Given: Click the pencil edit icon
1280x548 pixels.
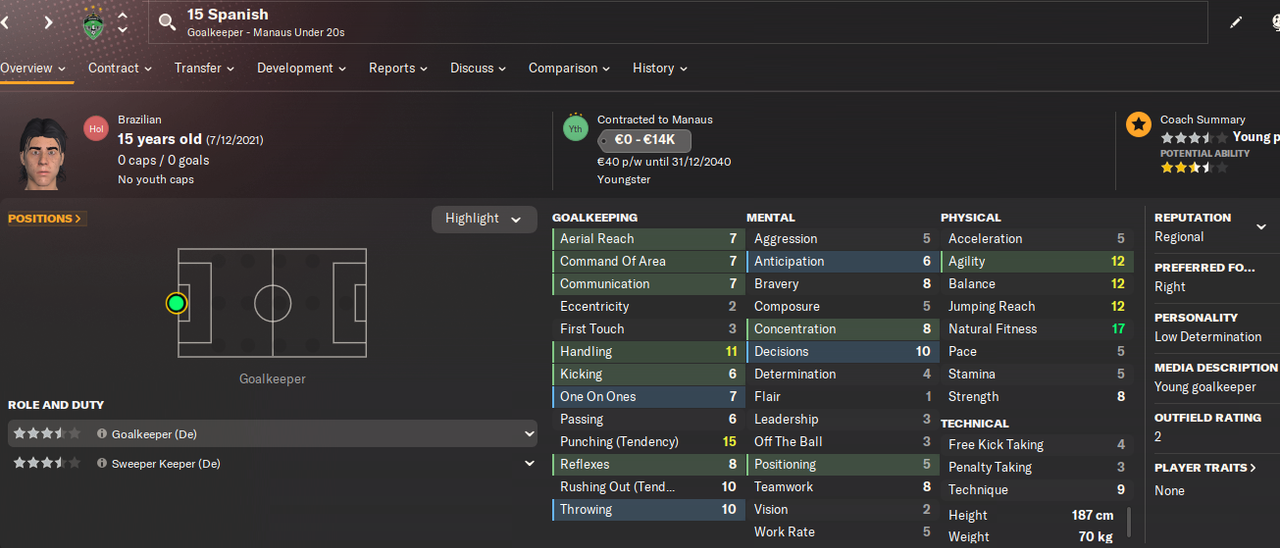Looking at the screenshot, I should (x=1236, y=22).
